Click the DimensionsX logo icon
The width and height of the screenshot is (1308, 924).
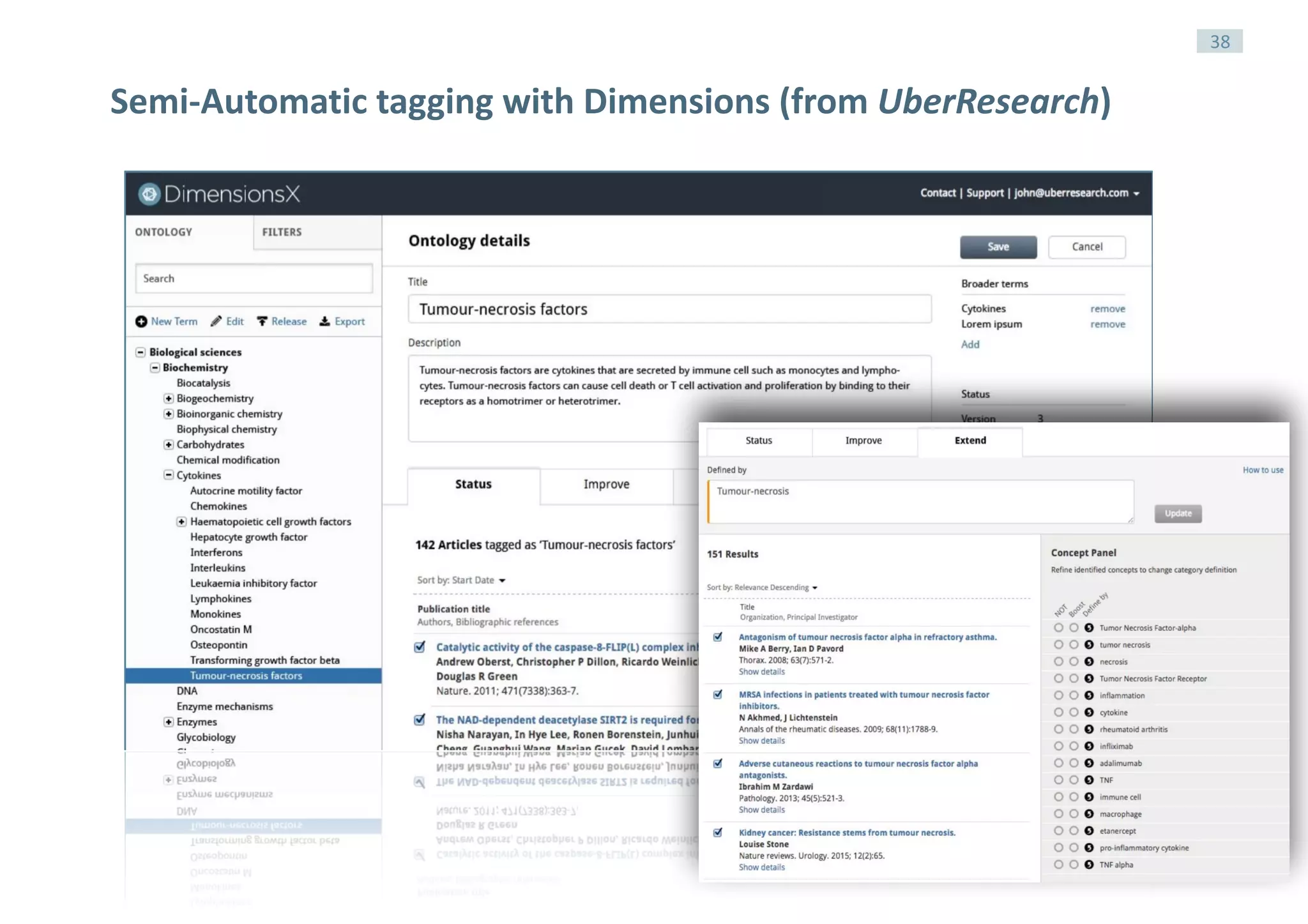(149, 193)
